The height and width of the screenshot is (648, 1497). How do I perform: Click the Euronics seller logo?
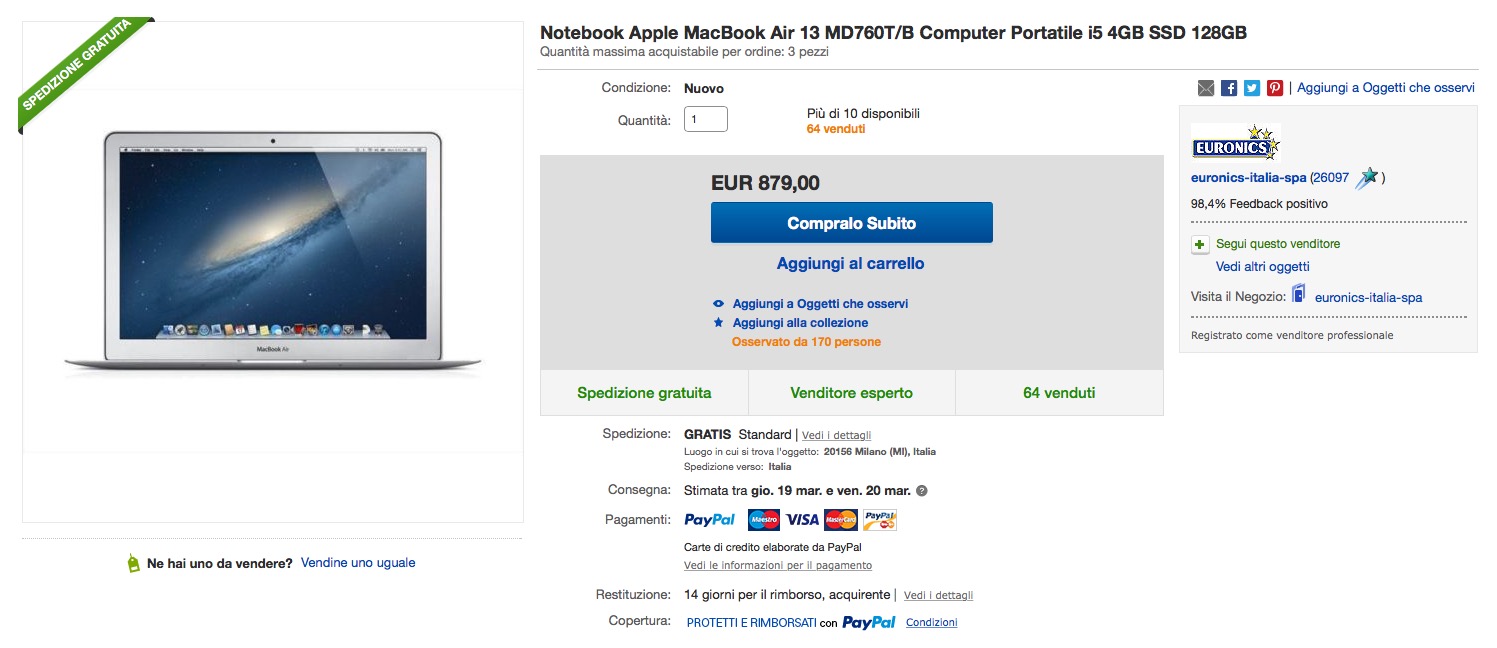tap(1236, 143)
